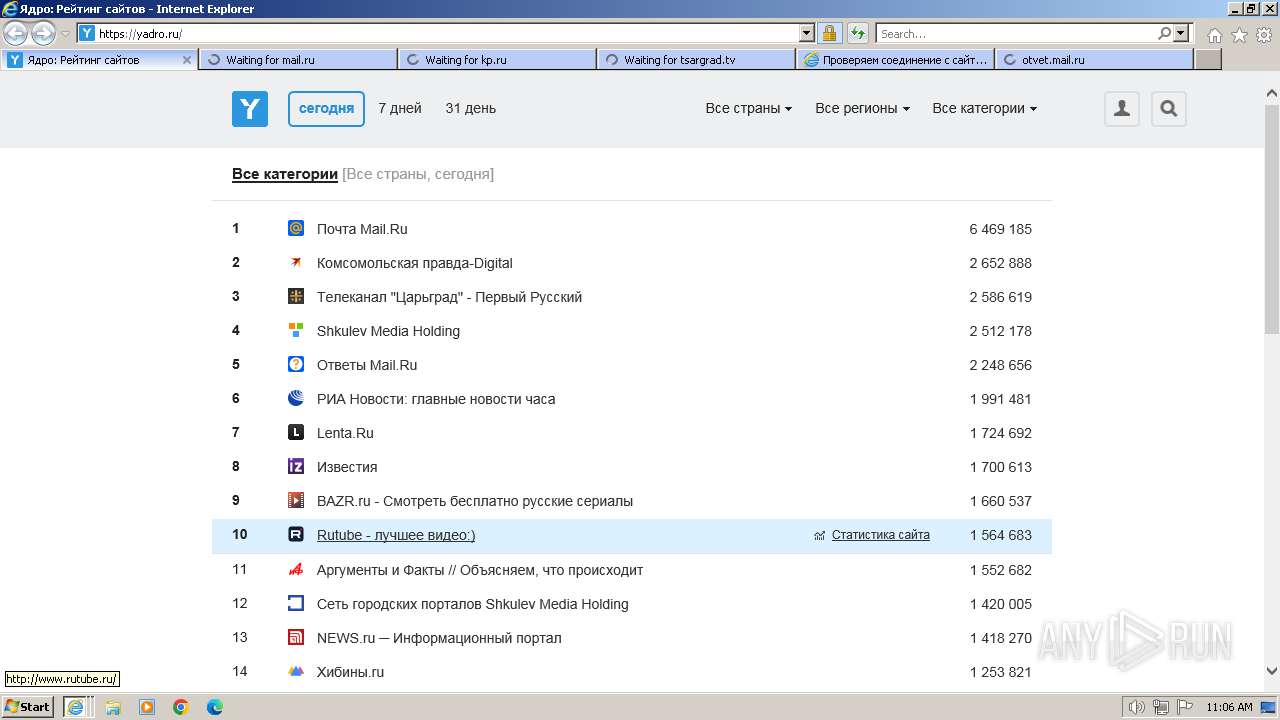Open the recent pages dropdown arrow
1280x720 pixels.
(x=66, y=34)
